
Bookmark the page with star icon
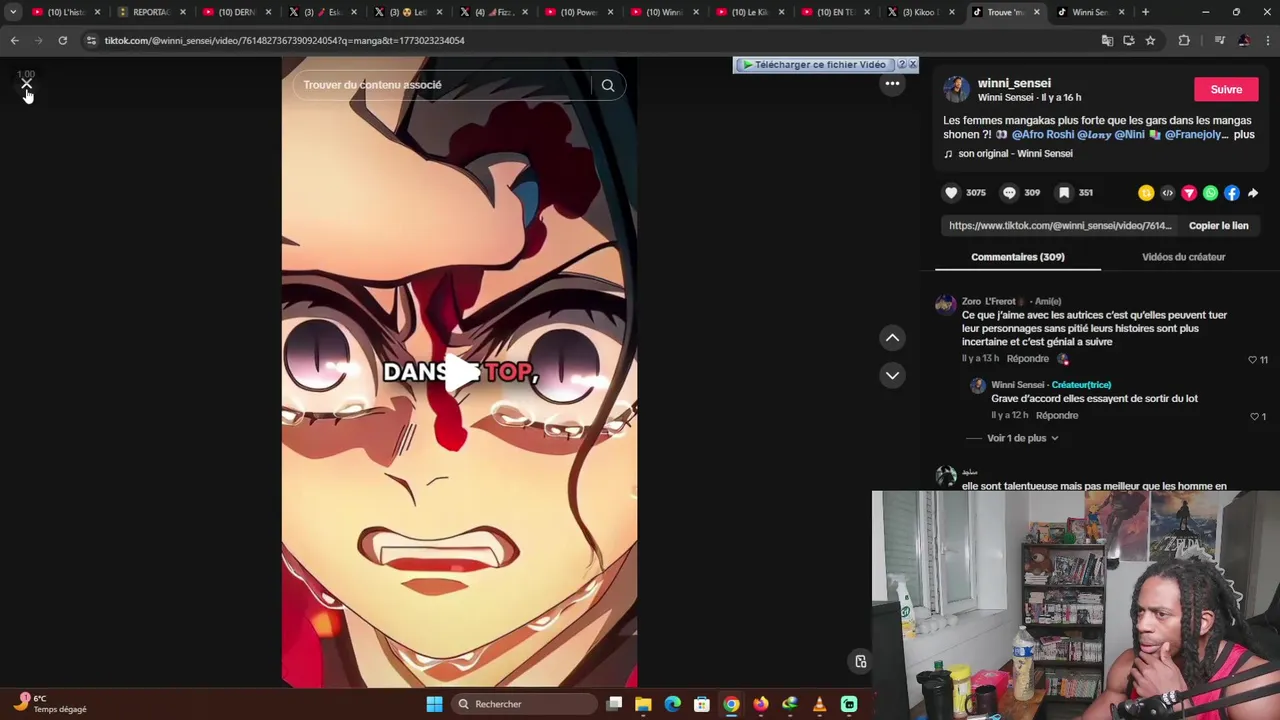coord(1150,40)
